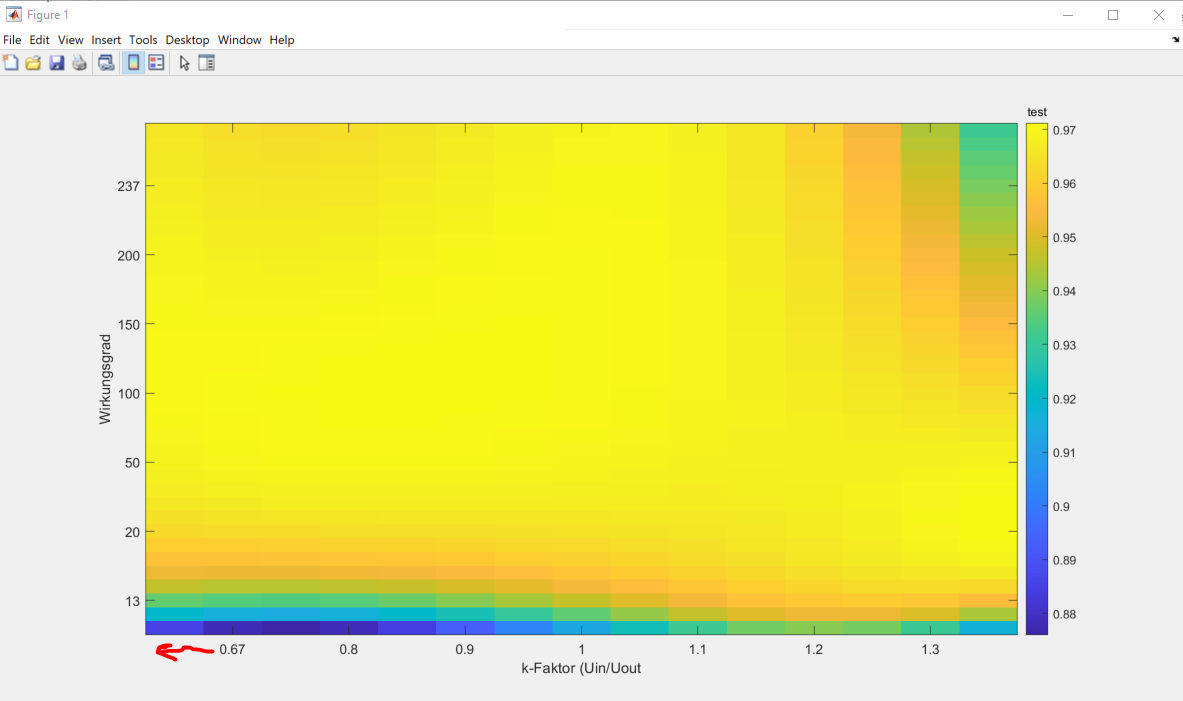
Task: Toggle the Insert Legend toolbar button
Action: point(156,63)
